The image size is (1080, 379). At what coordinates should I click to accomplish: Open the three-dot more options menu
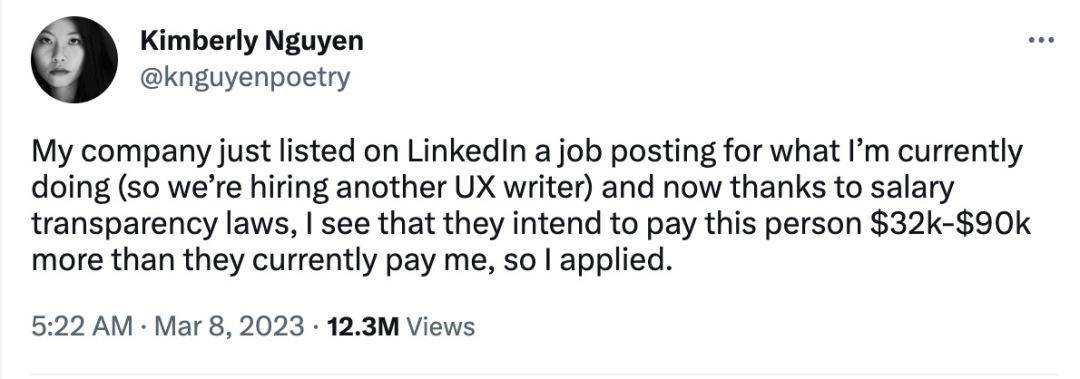click(1040, 42)
